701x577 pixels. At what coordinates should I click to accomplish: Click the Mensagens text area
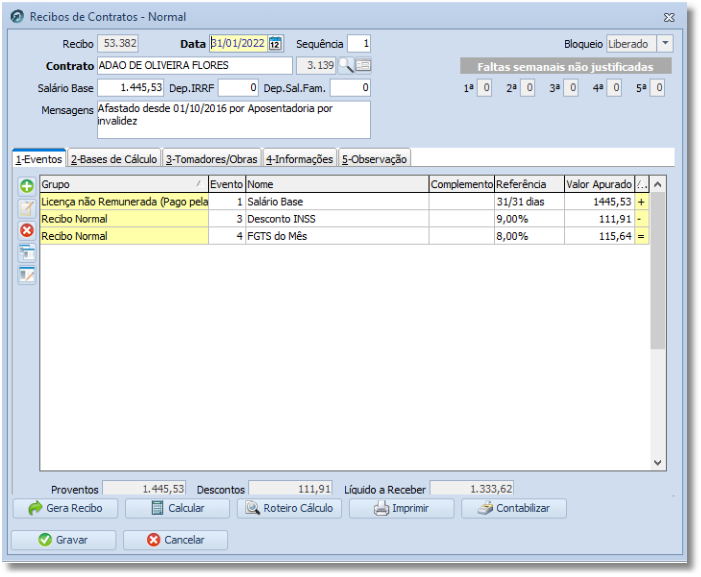point(234,120)
